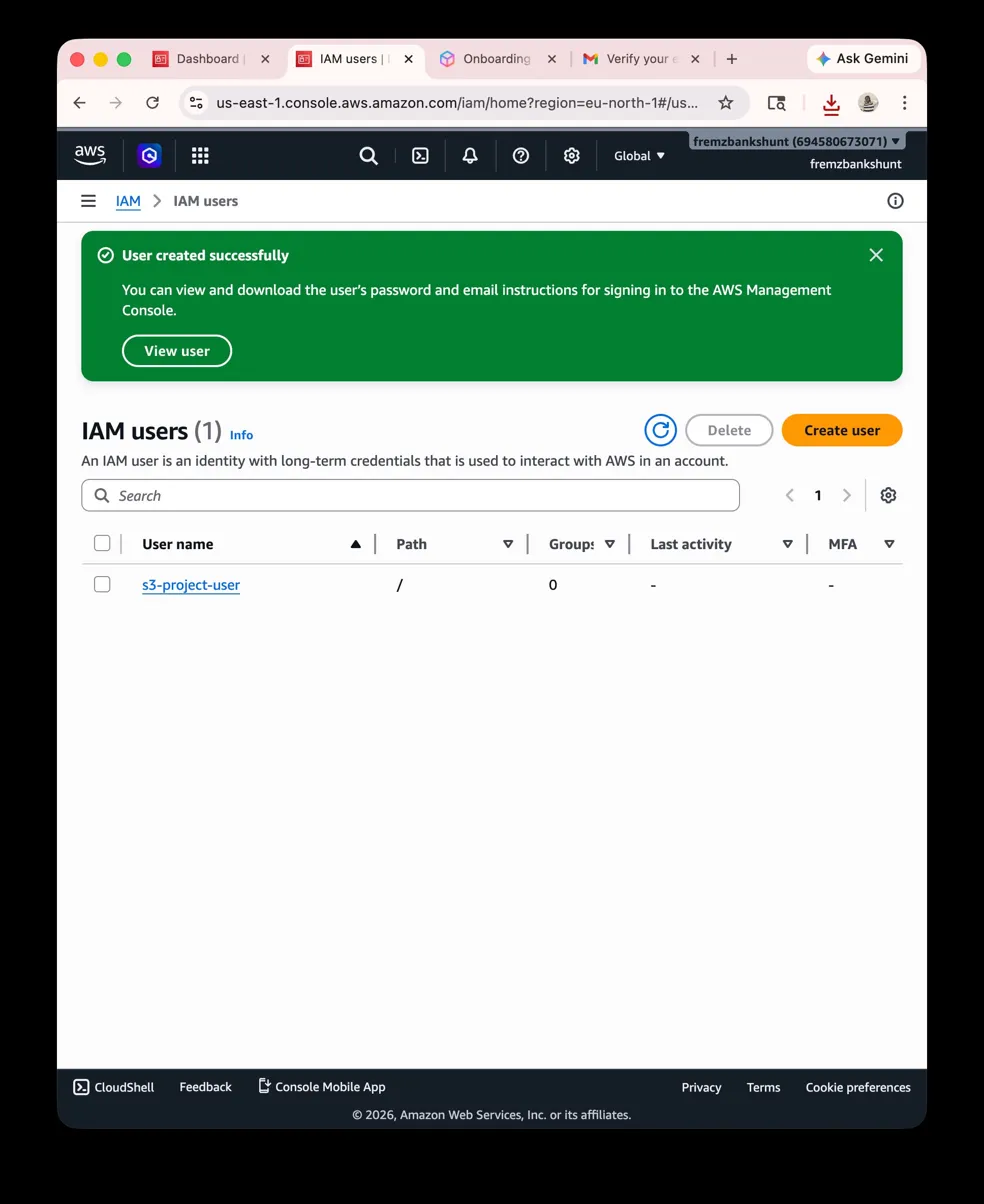984x1204 pixels.
Task: Click the View user button
Action: click(x=177, y=351)
